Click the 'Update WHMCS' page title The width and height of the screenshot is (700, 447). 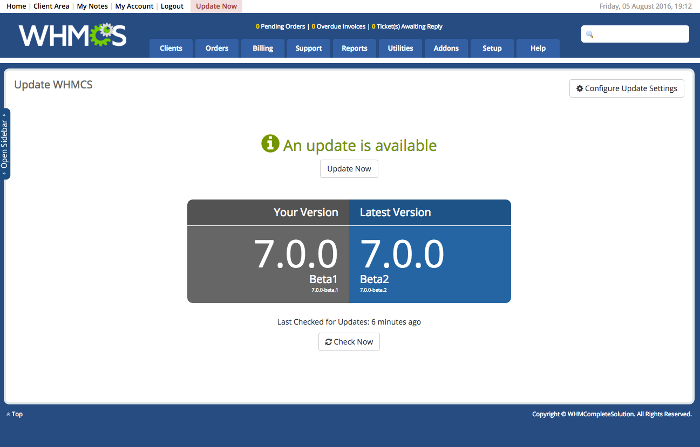click(x=53, y=85)
